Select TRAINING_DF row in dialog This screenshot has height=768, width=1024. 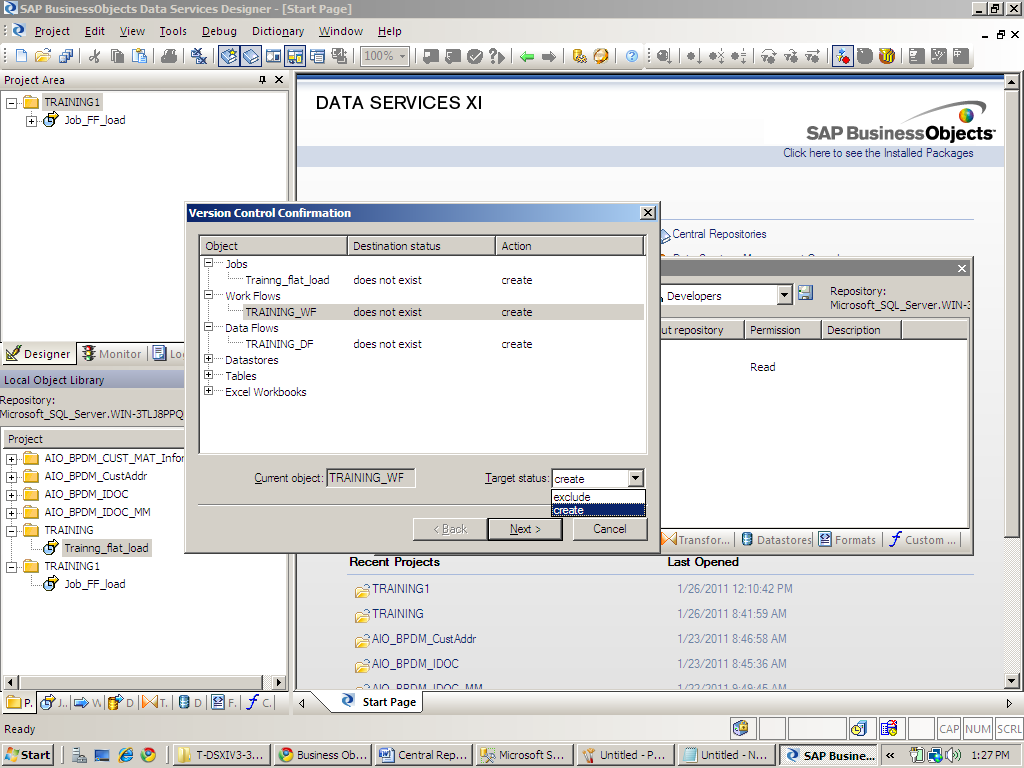coord(423,344)
